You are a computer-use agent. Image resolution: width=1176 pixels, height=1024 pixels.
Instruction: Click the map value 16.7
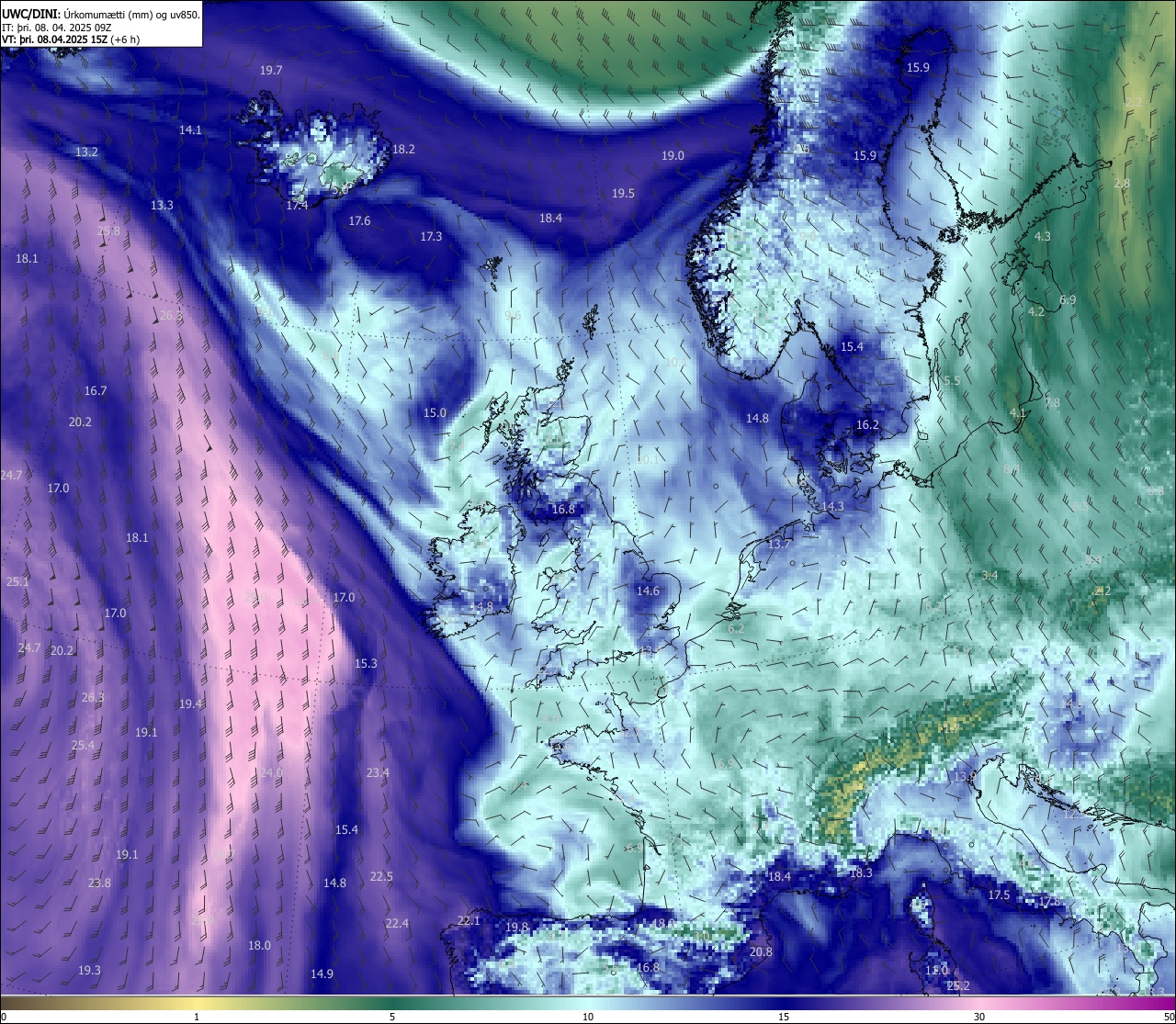[96, 391]
